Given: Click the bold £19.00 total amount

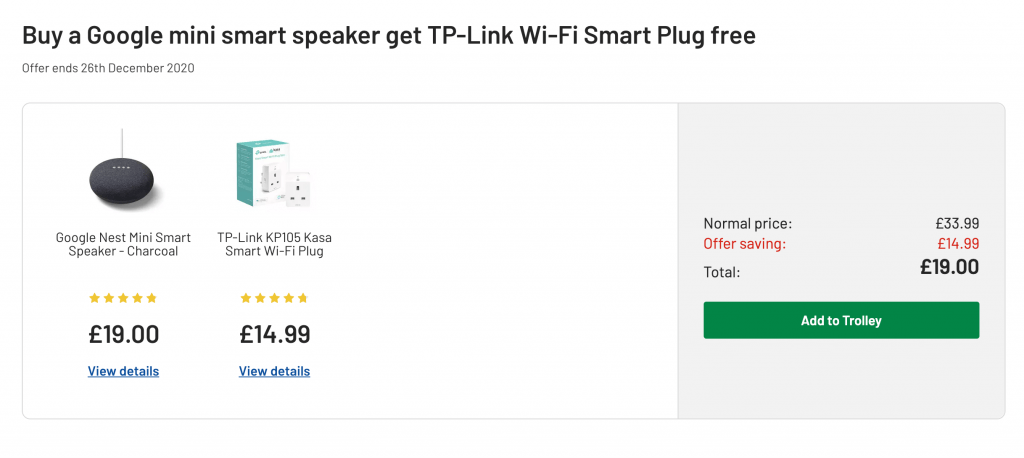Looking at the screenshot, I should pos(950,267).
